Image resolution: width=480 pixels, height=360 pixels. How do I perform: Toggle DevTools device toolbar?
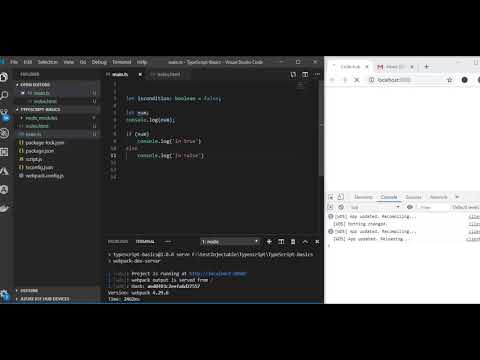click(x=340, y=197)
